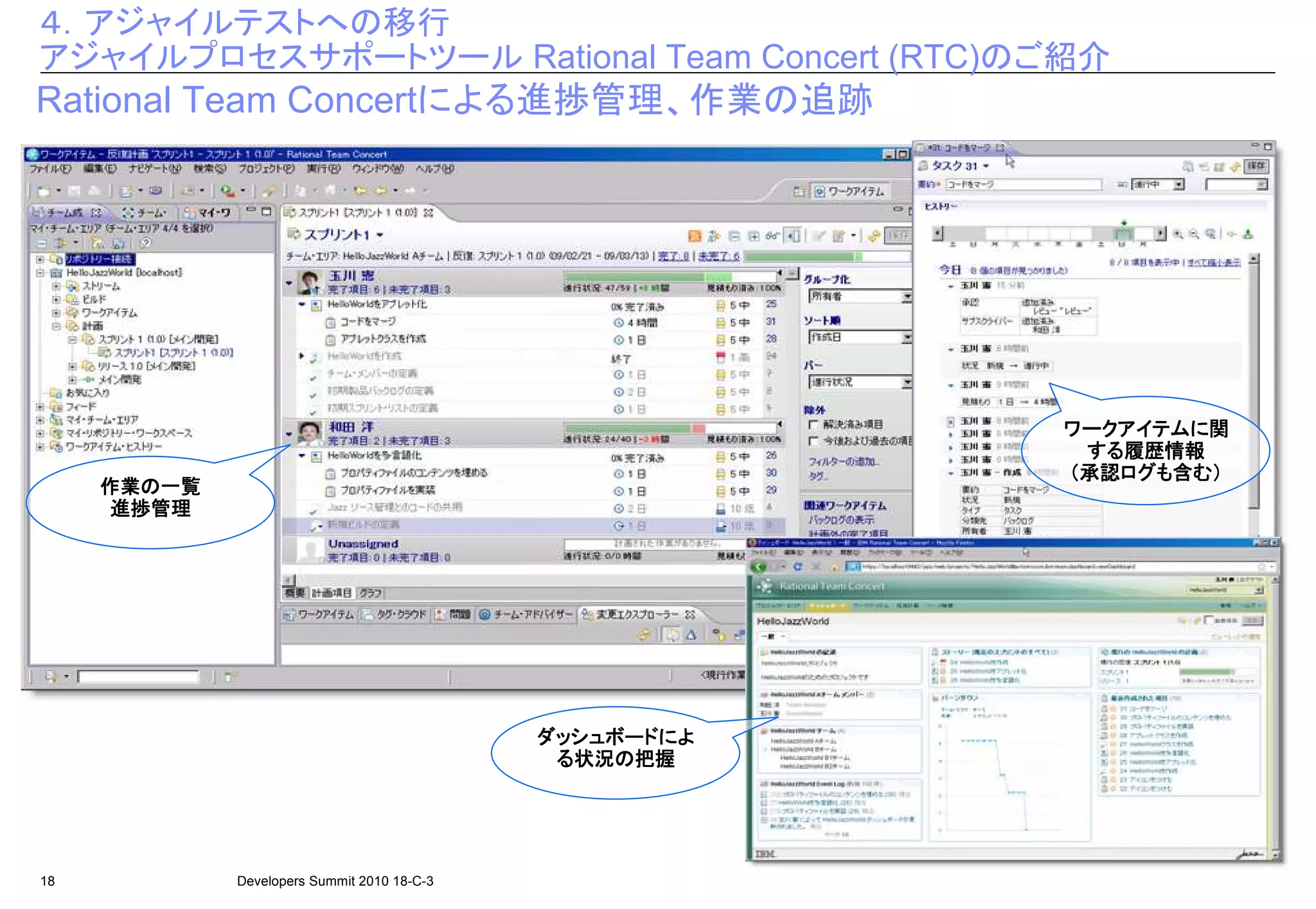Click the Save disk toolbar icon
1316x909 pixels.
pos(75,191)
